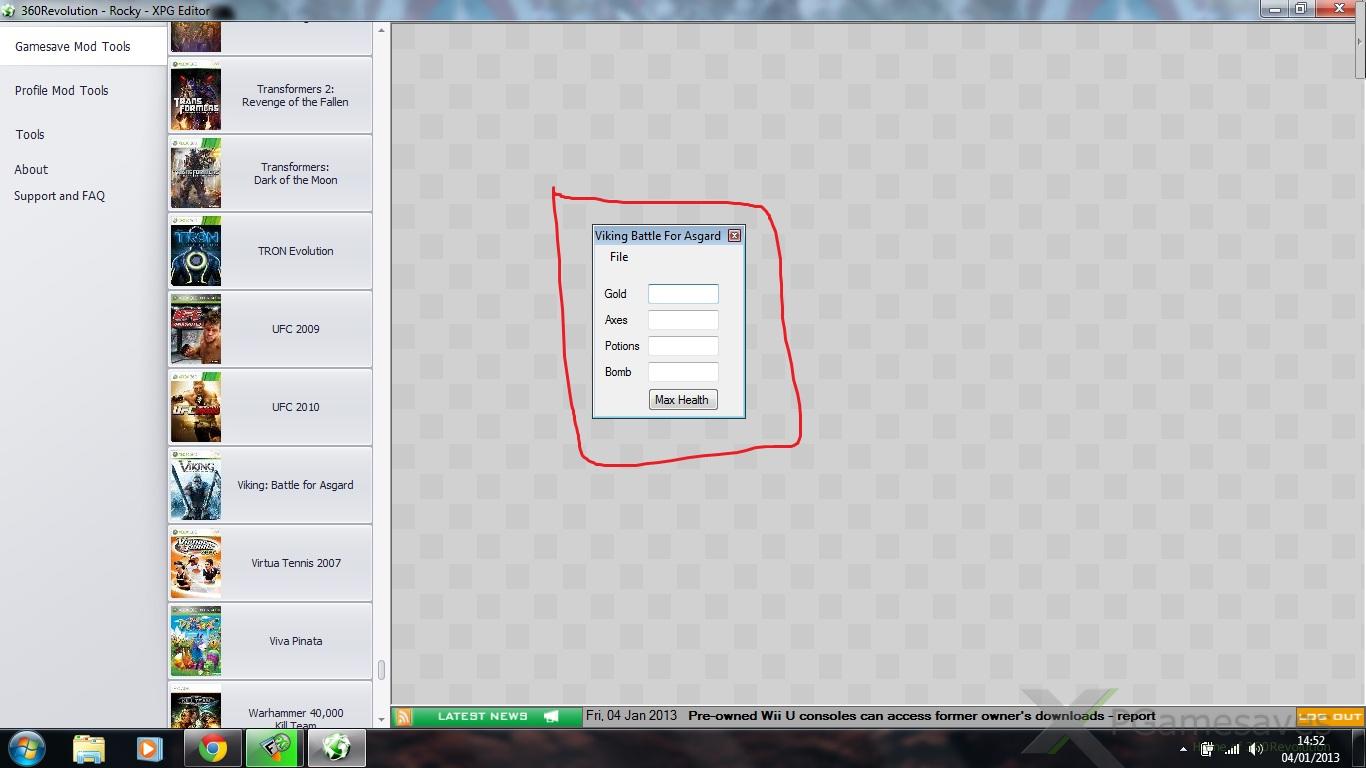Click the Potions input field
This screenshot has width=1366, height=768.
[x=683, y=346]
